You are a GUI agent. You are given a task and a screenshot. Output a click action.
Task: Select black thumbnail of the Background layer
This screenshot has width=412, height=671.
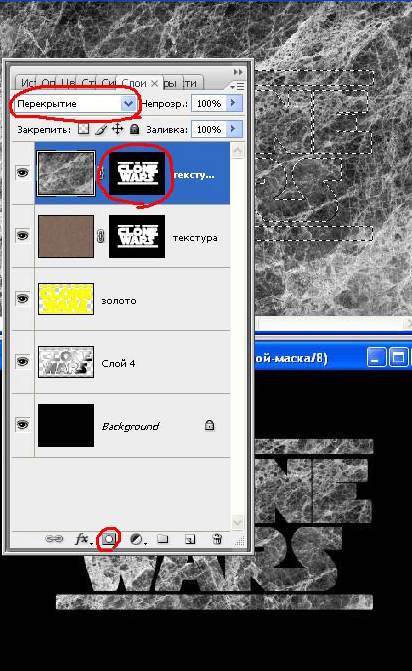[66, 425]
